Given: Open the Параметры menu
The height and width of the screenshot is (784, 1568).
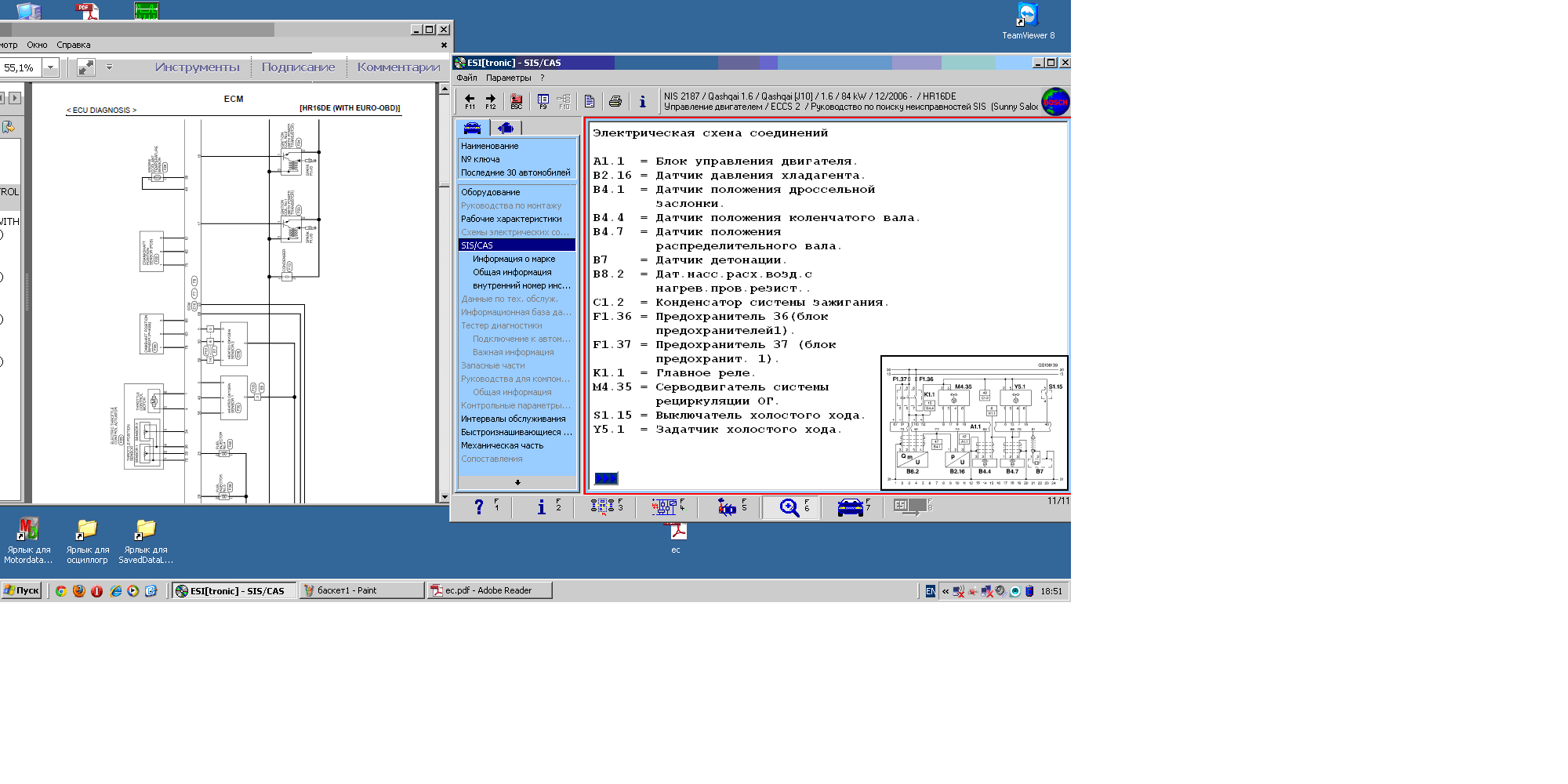Looking at the screenshot, I should coord(508,78).
